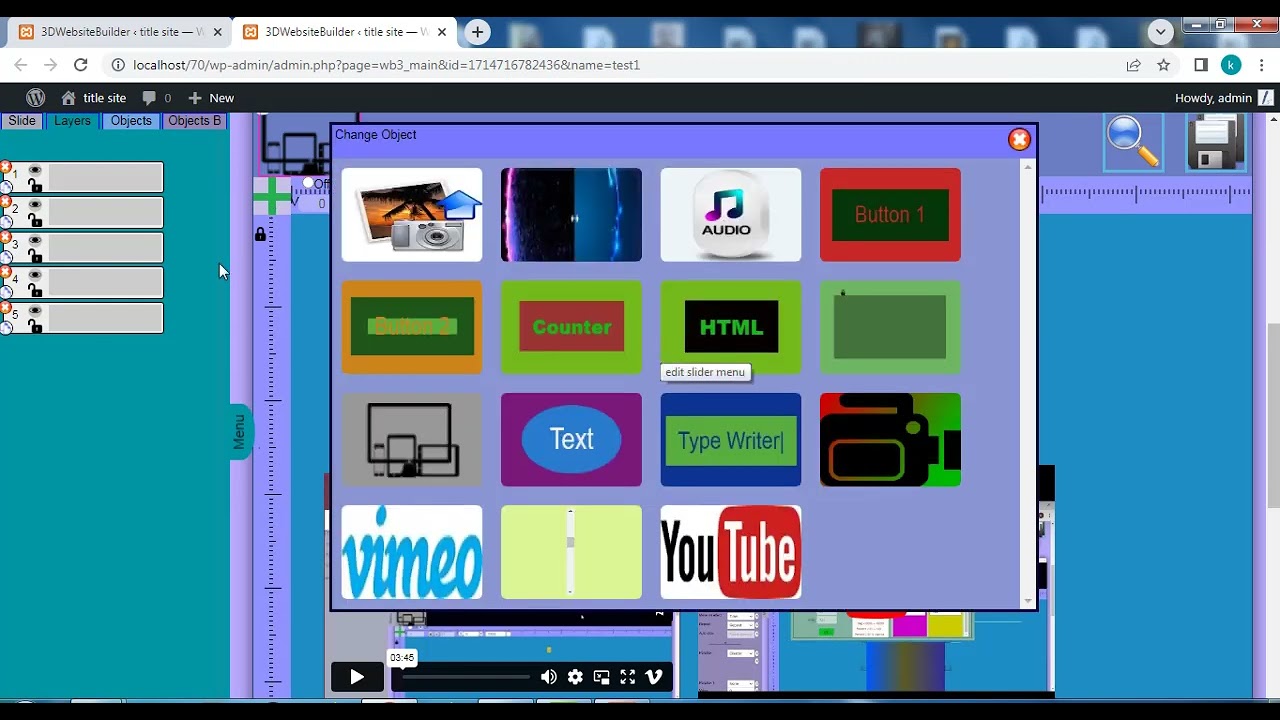Toggle visibility eye of layer 2
The width and height of the screenshot is (1280, 720).
coord(35,206)
